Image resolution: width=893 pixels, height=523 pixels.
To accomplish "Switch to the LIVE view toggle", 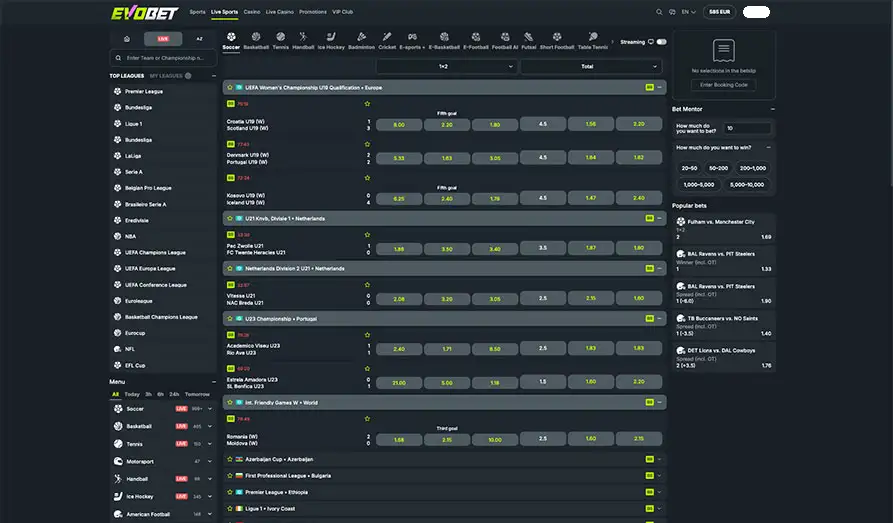I will click(x=163, y=39).
